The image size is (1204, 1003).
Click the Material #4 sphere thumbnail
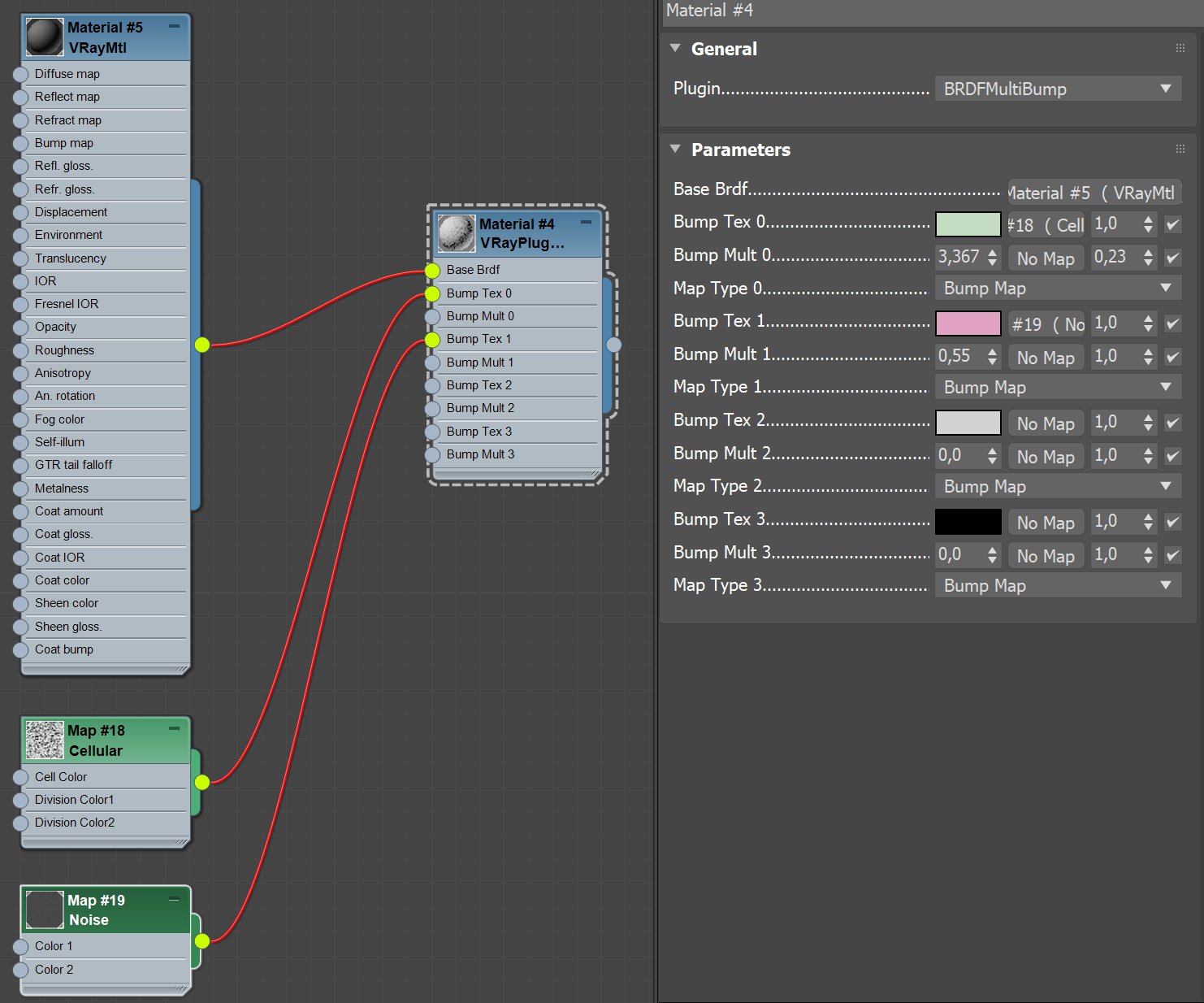pos(456,233)
